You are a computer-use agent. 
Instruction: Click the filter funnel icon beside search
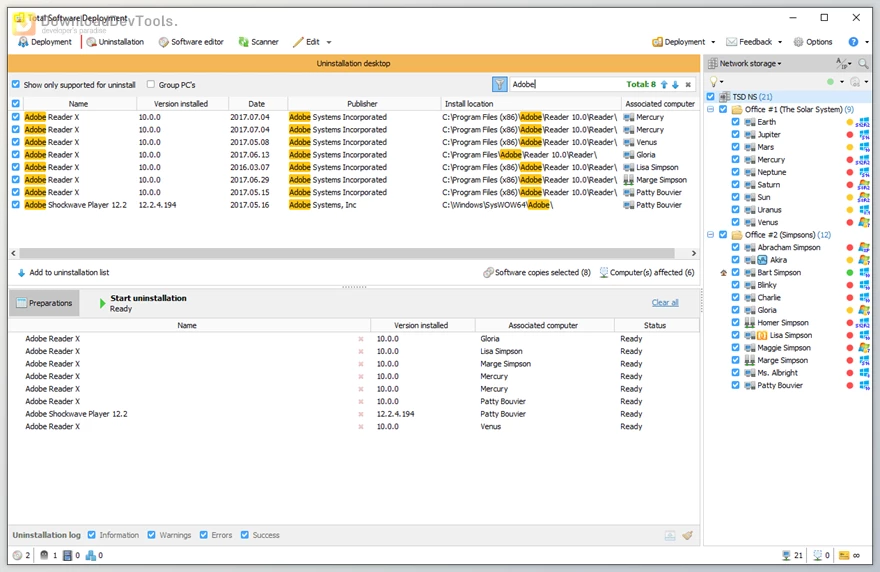[x=499, y=84]
